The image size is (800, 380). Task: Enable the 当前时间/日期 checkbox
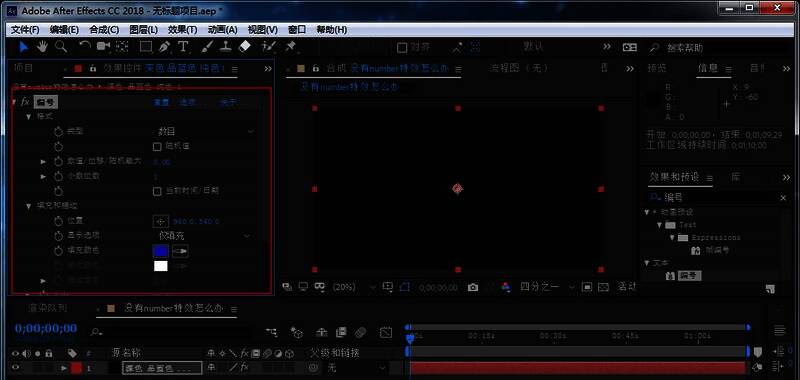[x=157, y=191]
